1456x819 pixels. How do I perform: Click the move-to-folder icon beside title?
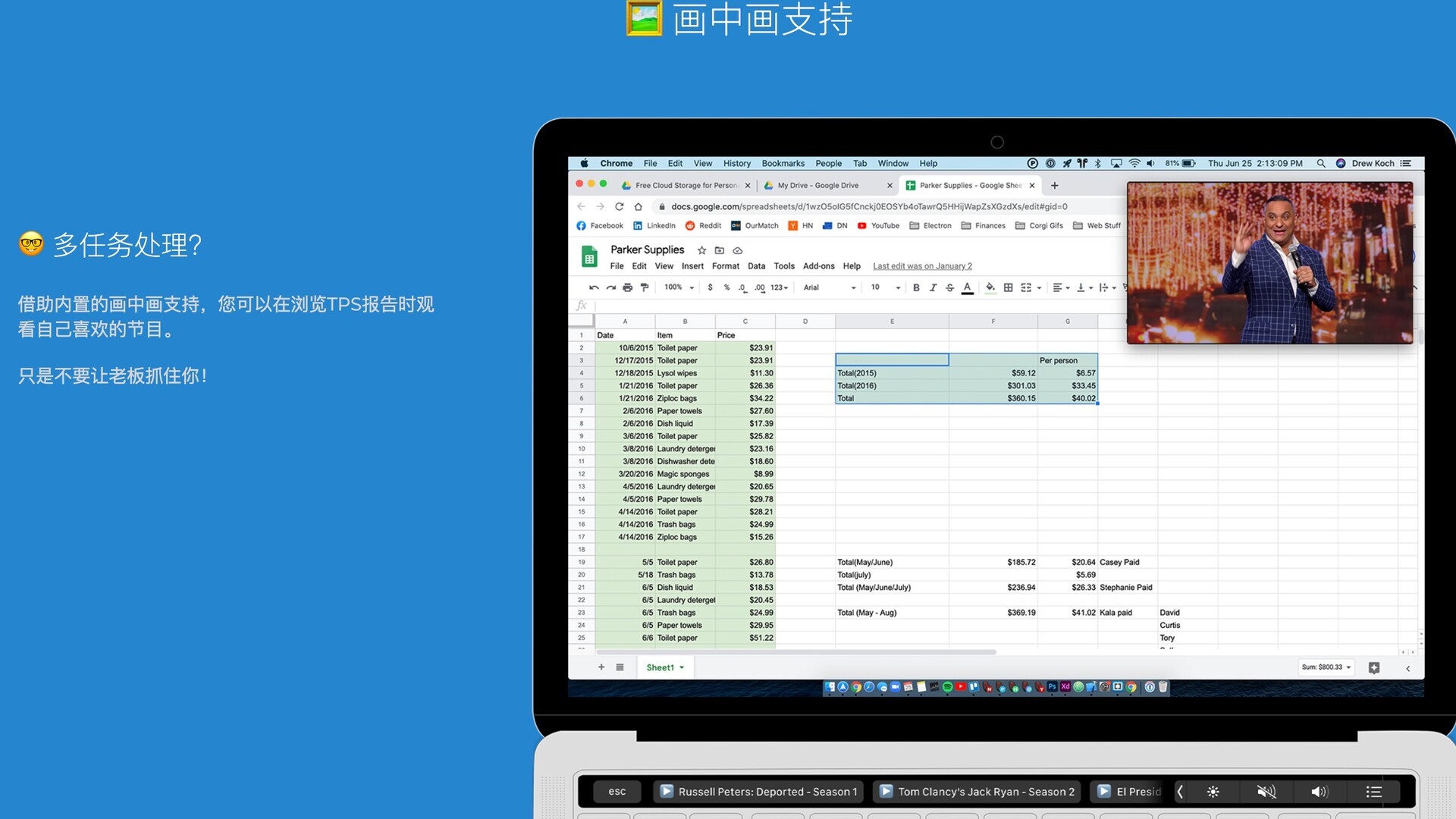click(720, 250)
